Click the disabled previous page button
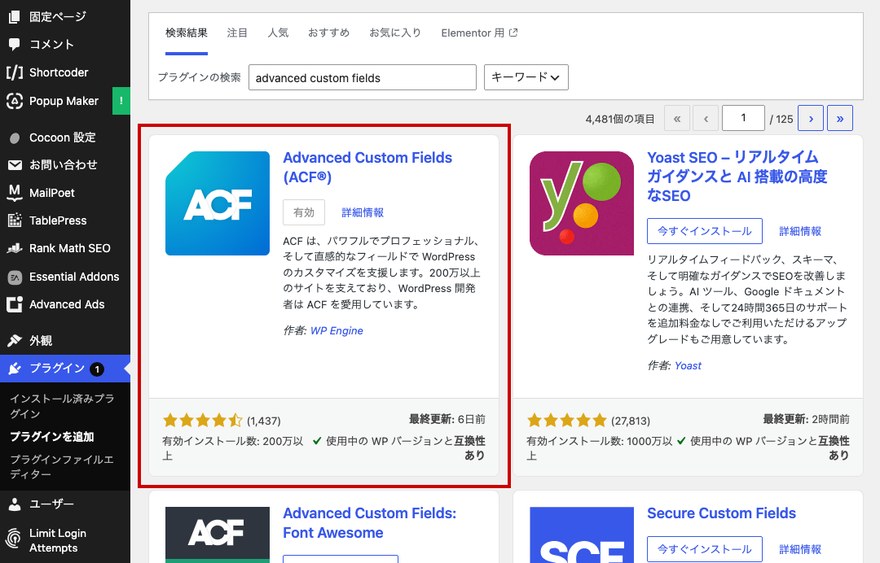This screenshot has width=880, height=563. coord(705,118)
